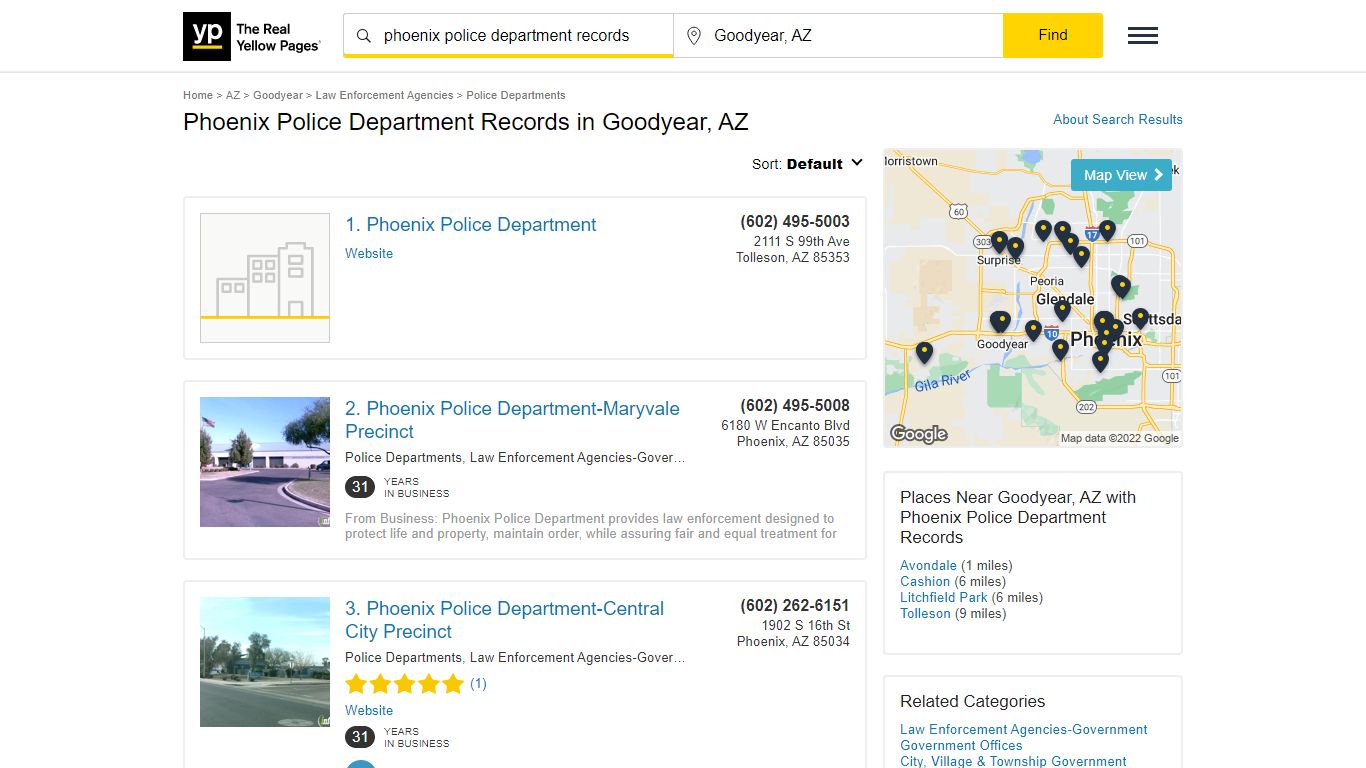Open Map View

[x=1121, y=175]
